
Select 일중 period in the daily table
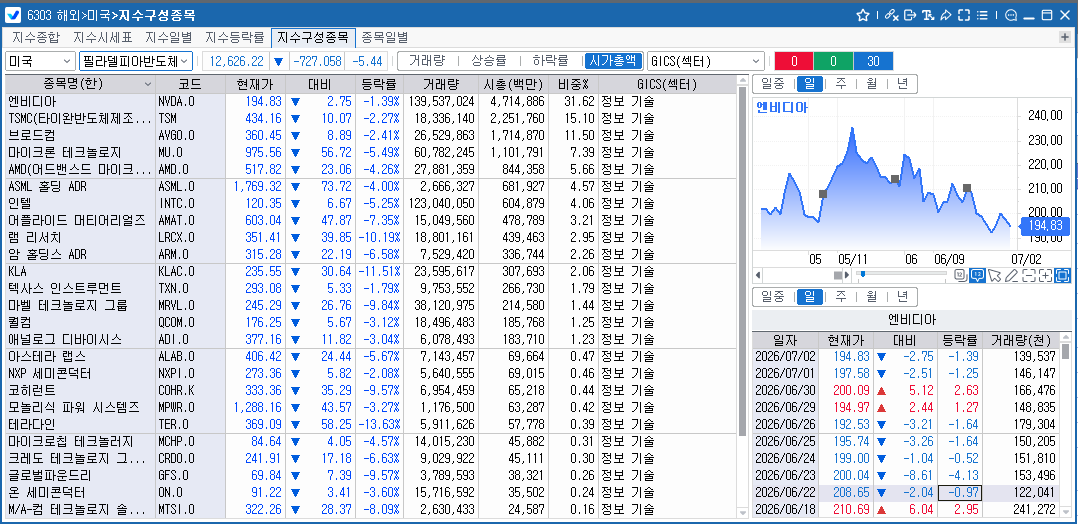coord(773,297)
